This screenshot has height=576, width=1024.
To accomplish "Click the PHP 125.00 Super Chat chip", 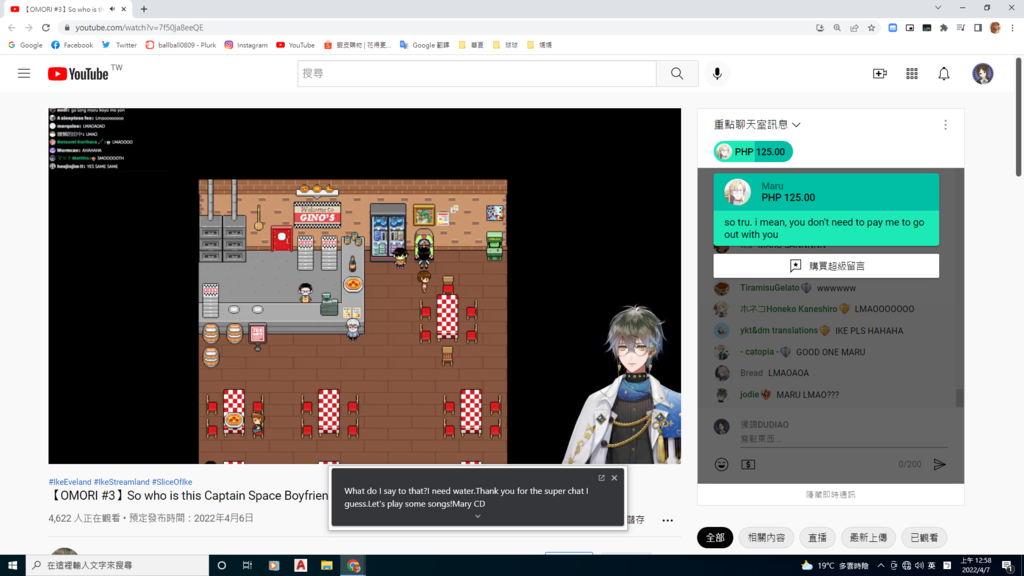I will [753, 152].
